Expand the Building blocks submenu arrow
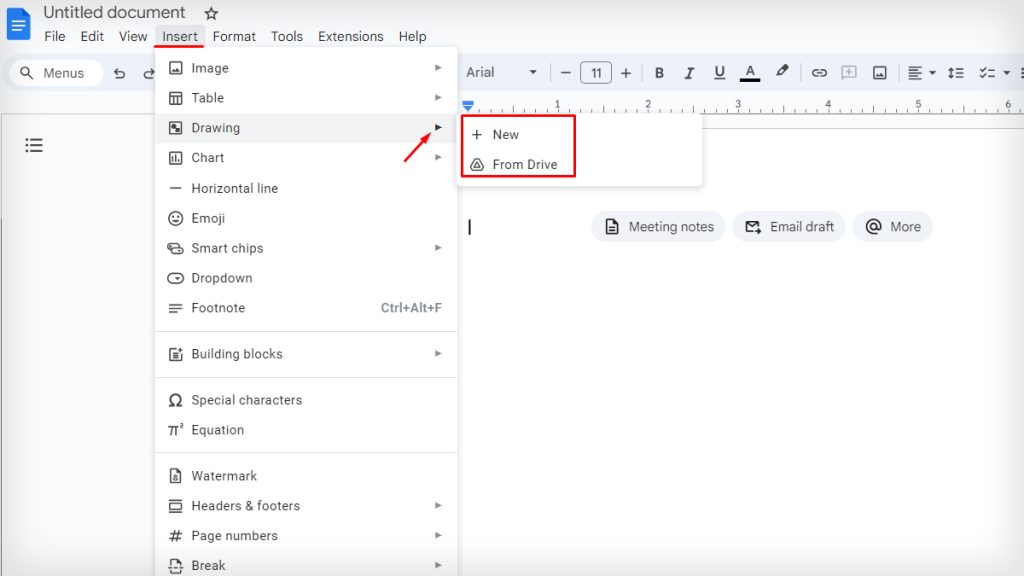The height and width of the screenshot is (576, 1024). [438, 354]
